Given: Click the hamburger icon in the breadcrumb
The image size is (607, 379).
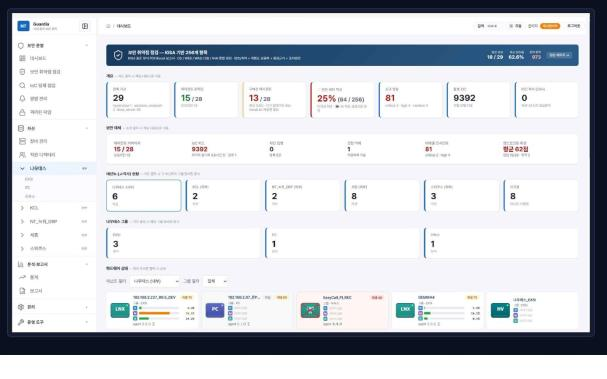Looking at the screenshot, I should (x=108, y=26).
